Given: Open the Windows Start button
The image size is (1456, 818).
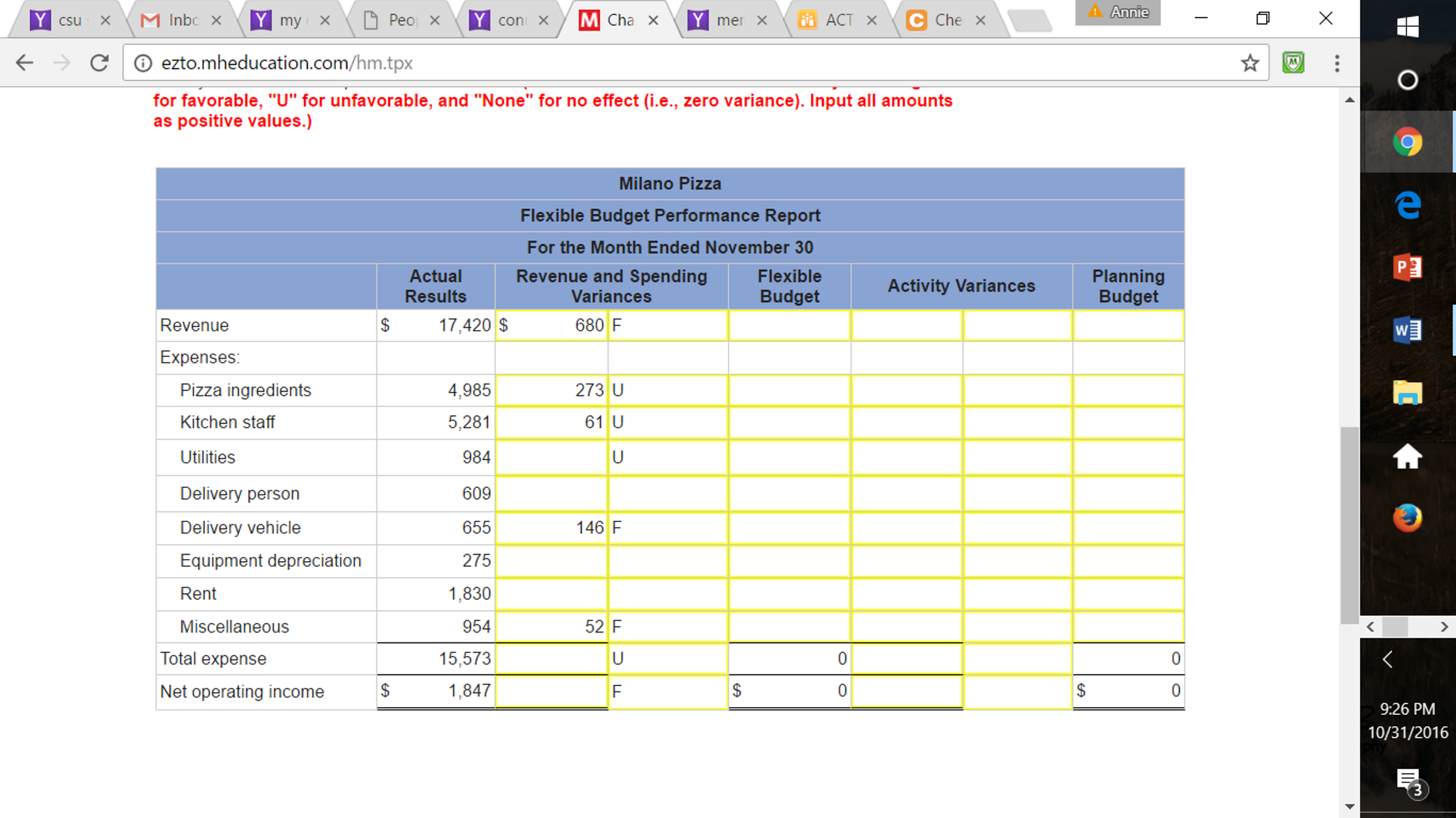Looking at the screenshot, I should pyautogui.click(x=1408, y=27).
